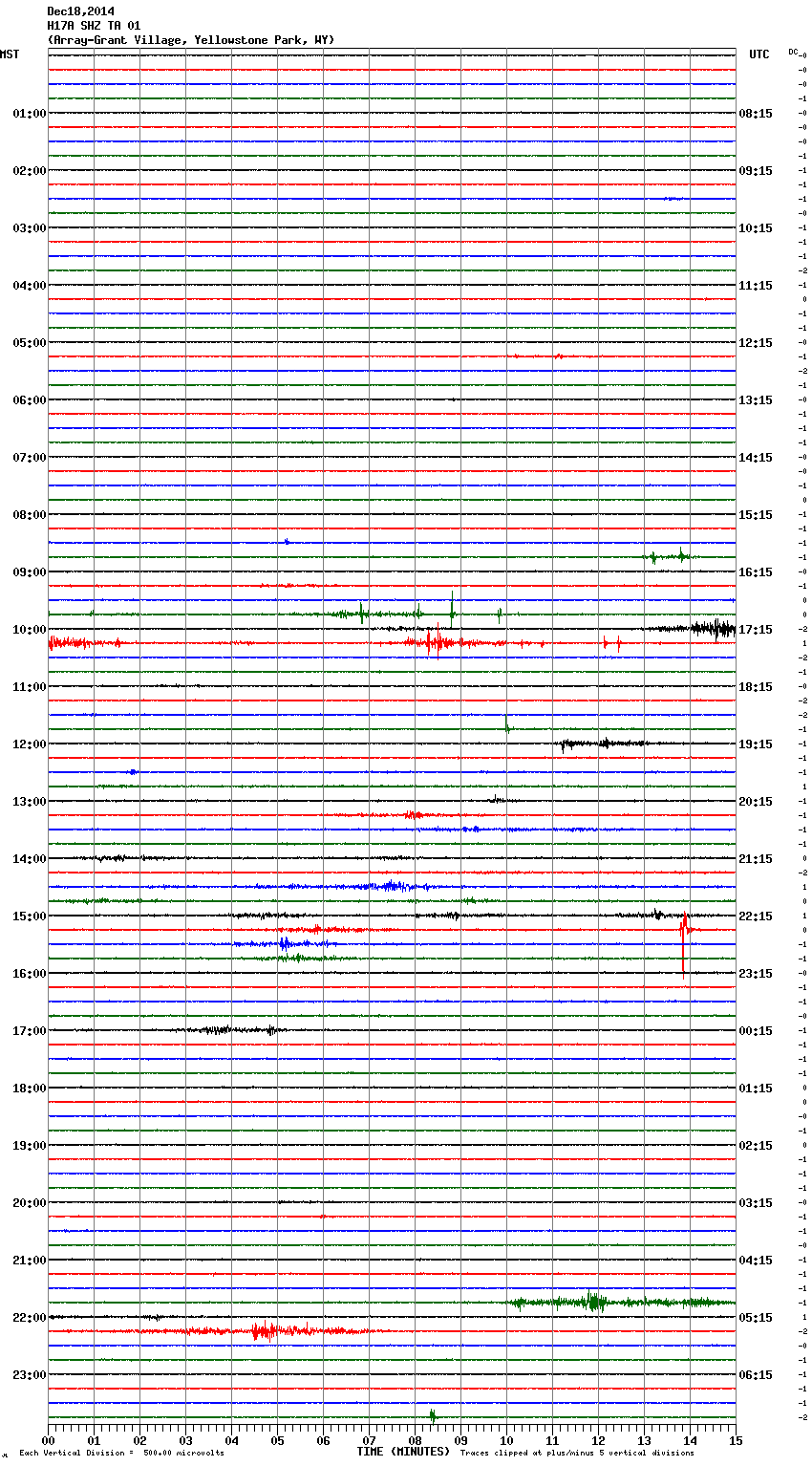Click the 19:15 UTC row label

[756, 744]
